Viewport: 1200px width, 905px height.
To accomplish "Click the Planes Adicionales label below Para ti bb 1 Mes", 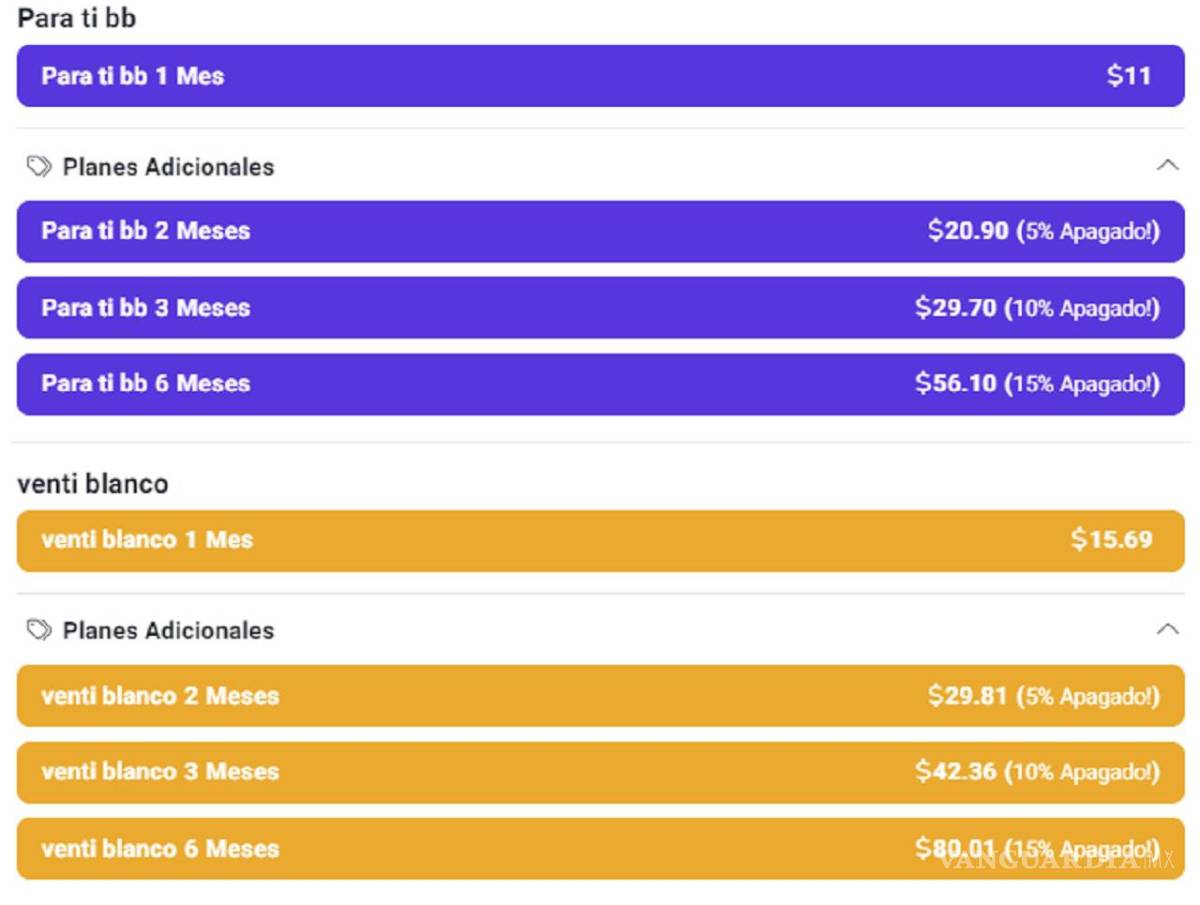I will click(168, 167).
